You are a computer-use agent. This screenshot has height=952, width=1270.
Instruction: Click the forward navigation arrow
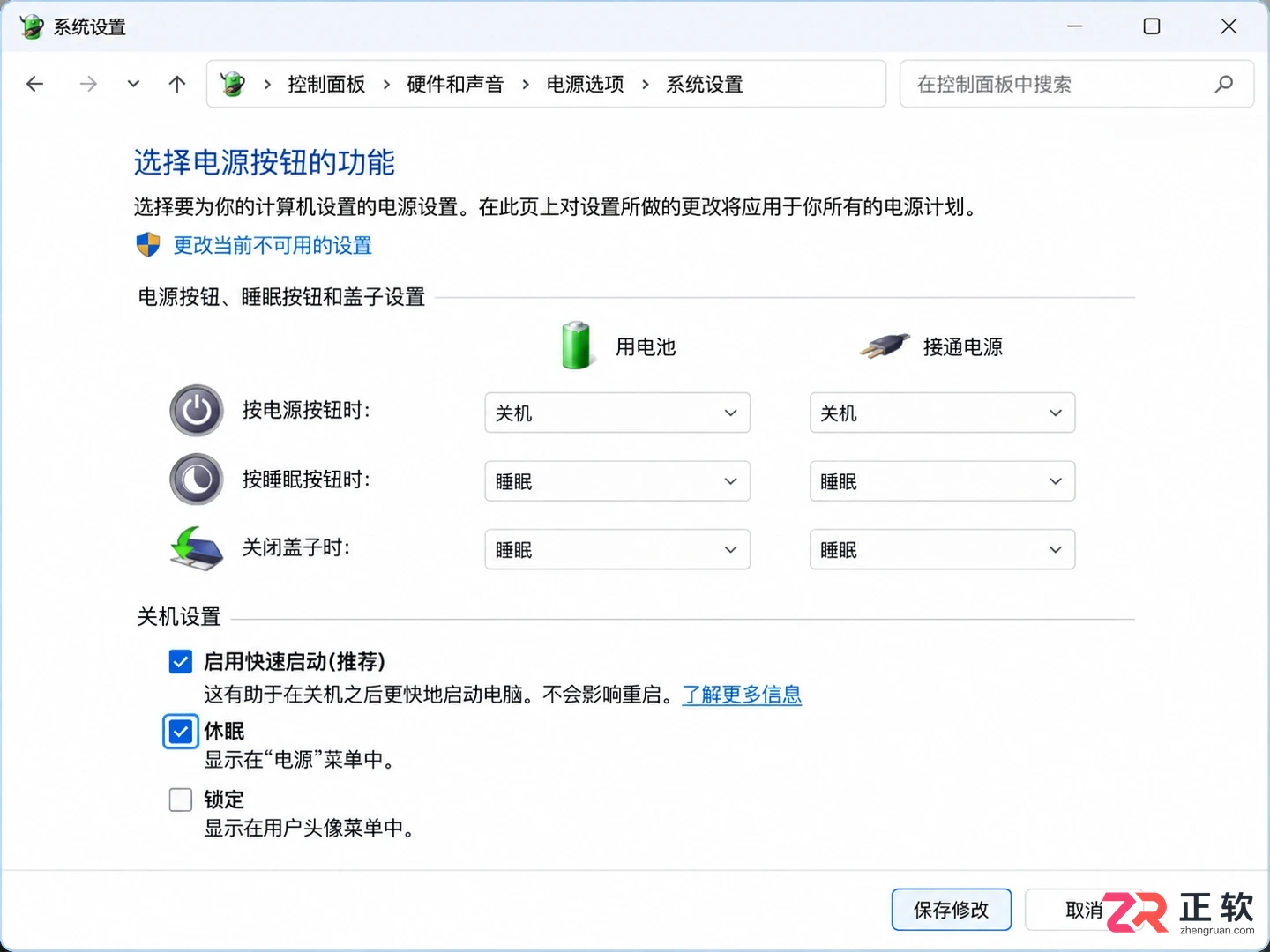click(x=88, y=84)
